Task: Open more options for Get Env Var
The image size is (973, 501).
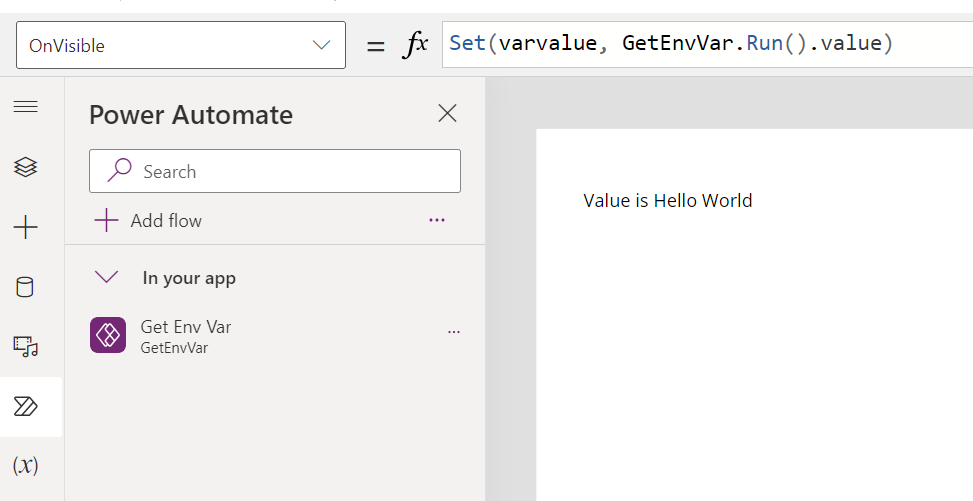Action: click(x=454, y=332)
